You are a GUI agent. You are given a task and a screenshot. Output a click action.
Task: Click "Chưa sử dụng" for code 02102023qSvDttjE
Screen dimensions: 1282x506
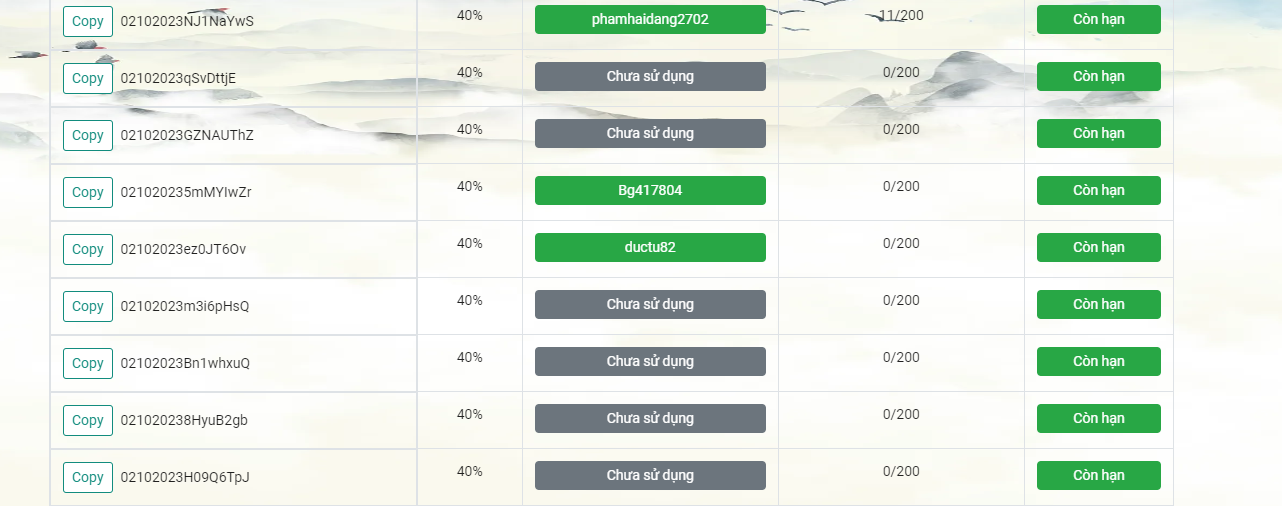[650, 76]
